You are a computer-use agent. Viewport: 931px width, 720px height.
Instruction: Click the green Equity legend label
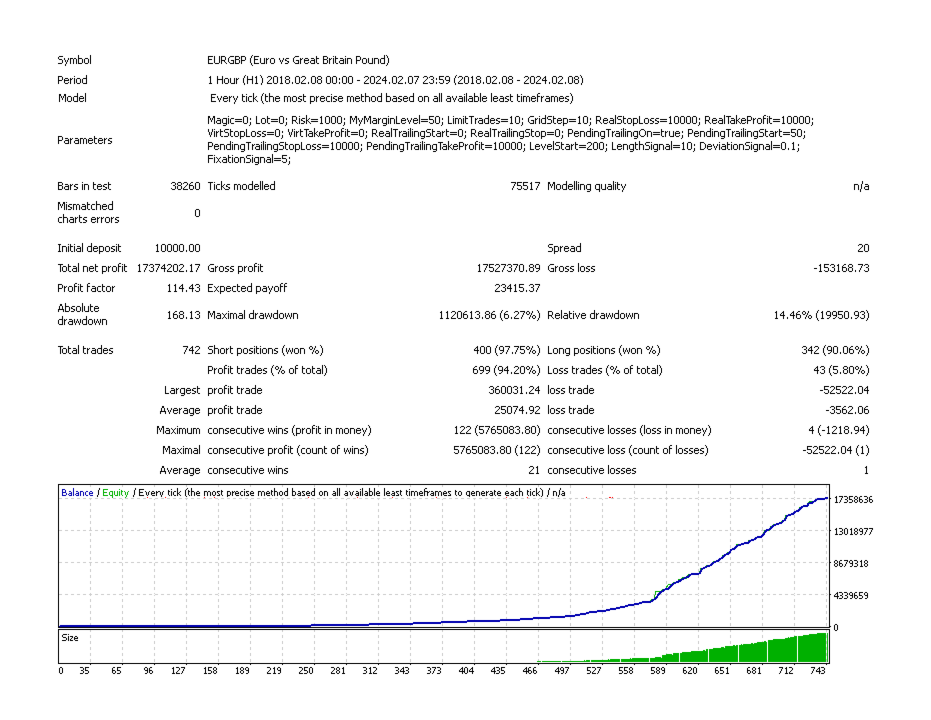(115, 493)
